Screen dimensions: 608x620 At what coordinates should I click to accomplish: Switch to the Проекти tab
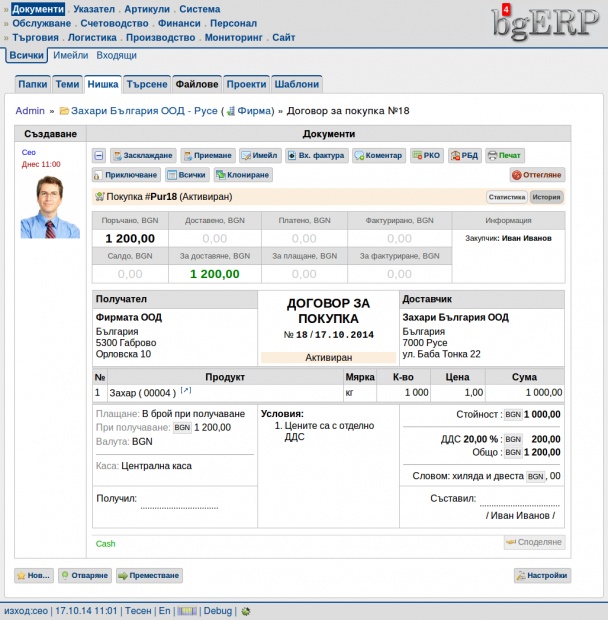coord(246,84)
